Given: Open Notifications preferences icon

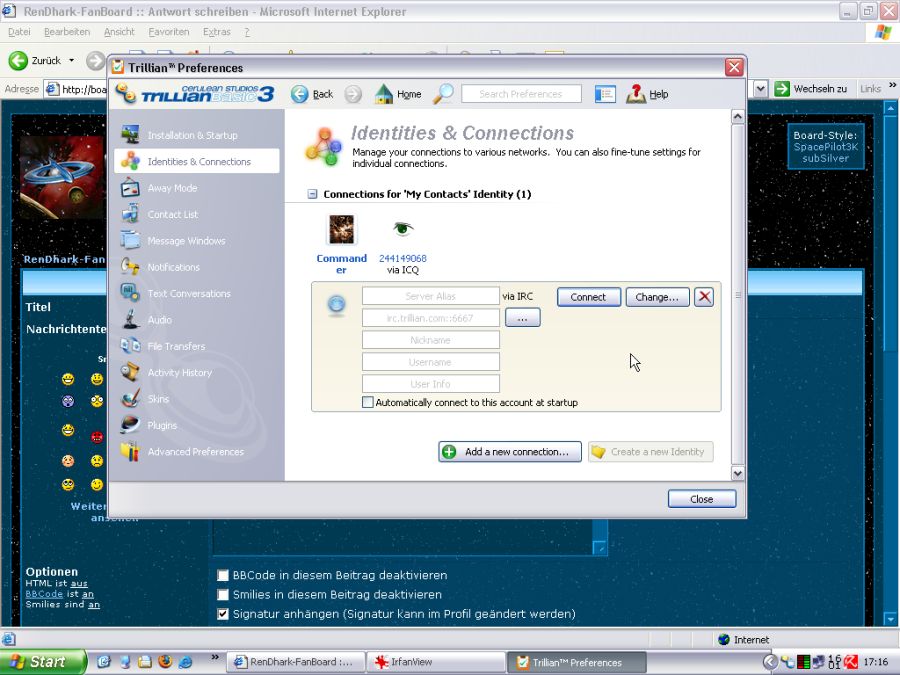Looking at the screenshot, I should pos(130,267).
